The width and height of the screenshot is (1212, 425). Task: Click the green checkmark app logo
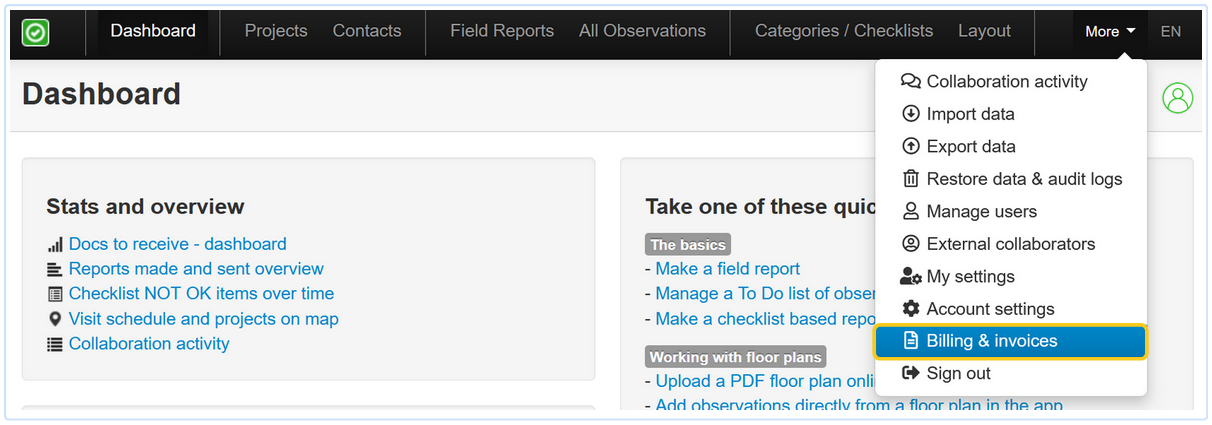(36, 32)
